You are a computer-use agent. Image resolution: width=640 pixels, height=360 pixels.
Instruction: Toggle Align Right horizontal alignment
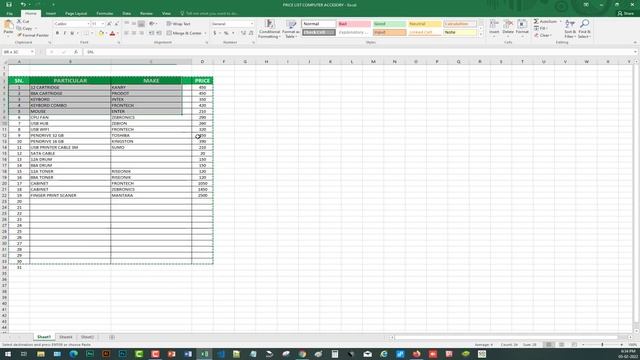click(141, 33)
